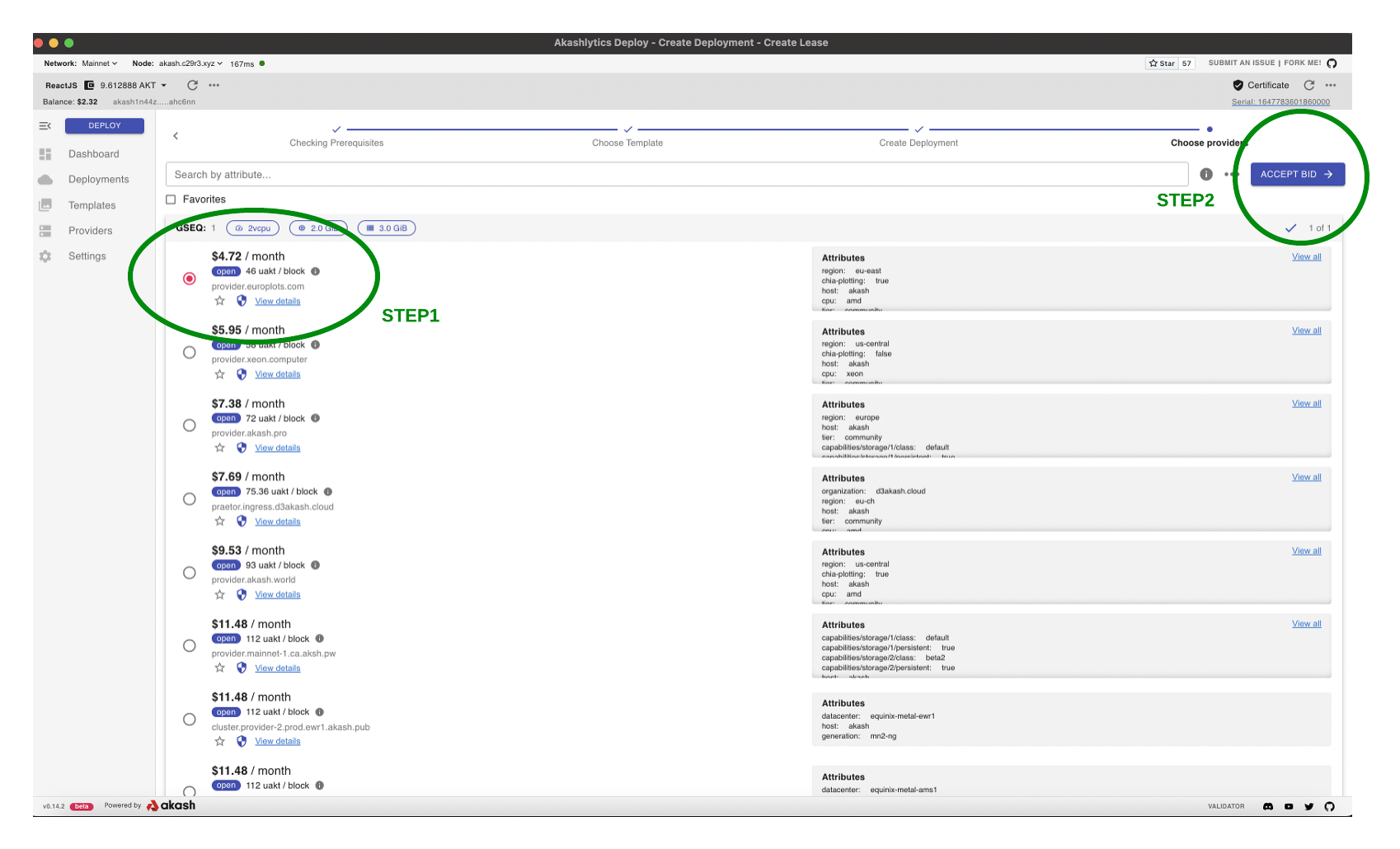1400x849 pixels.
Task: Click FORK ME! GitHub link
Action: 1310,63
